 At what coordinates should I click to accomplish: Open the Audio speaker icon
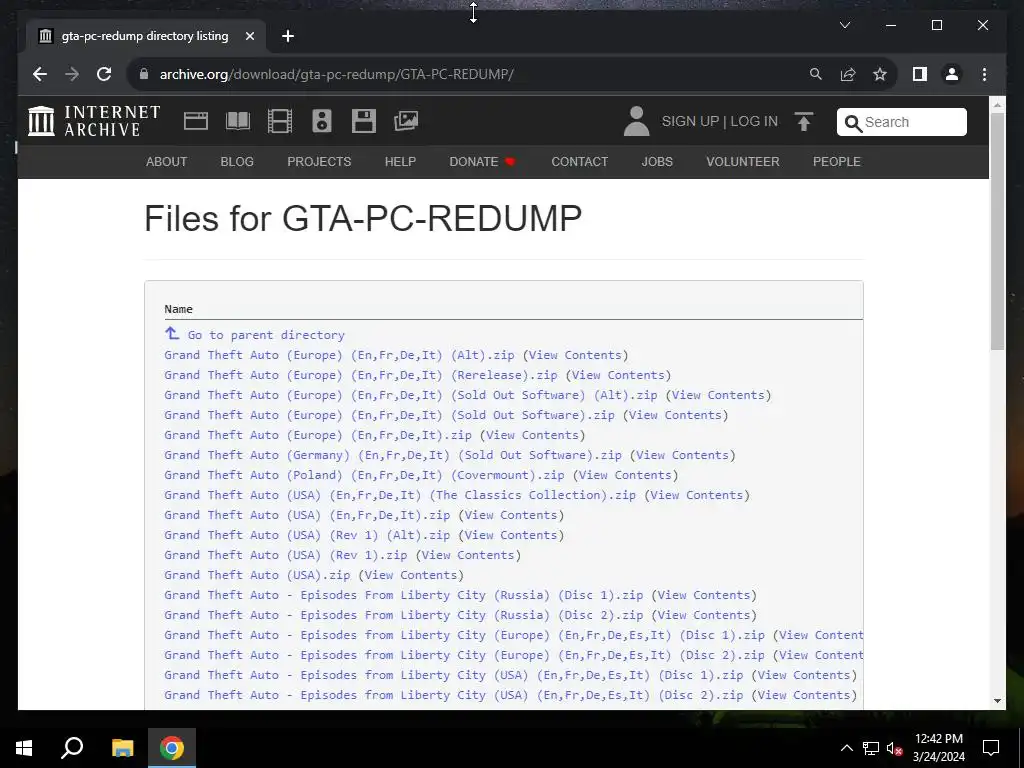(322, 121)
